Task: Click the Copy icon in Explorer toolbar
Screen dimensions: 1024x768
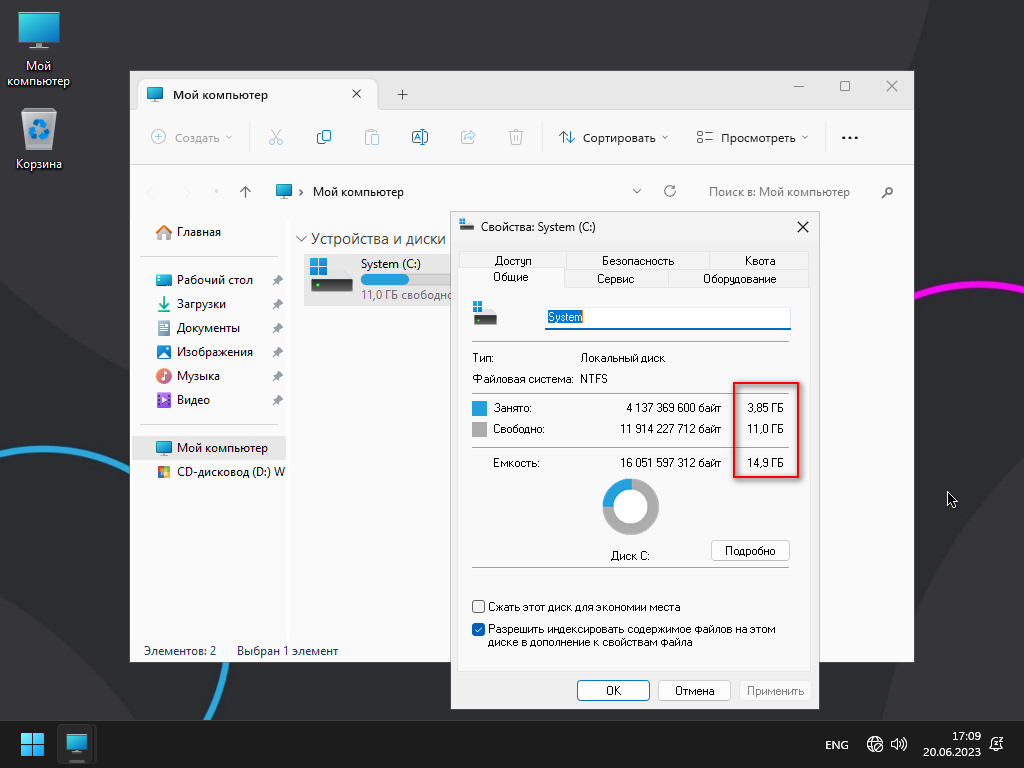Action: click(x=324, y=138)
